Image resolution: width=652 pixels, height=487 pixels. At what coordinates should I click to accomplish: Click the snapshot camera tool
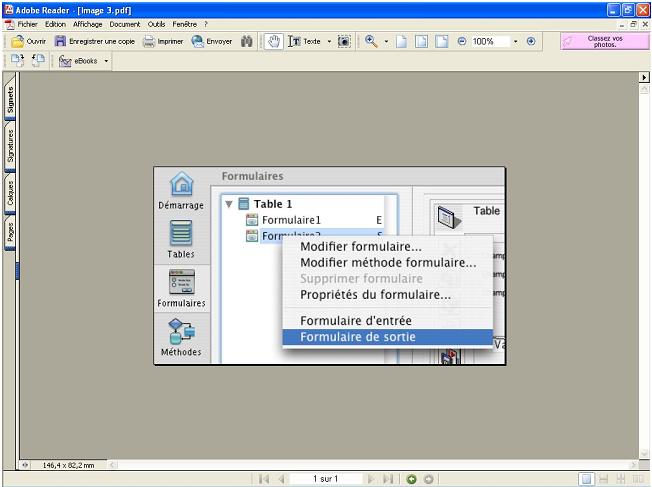[344, 42]
